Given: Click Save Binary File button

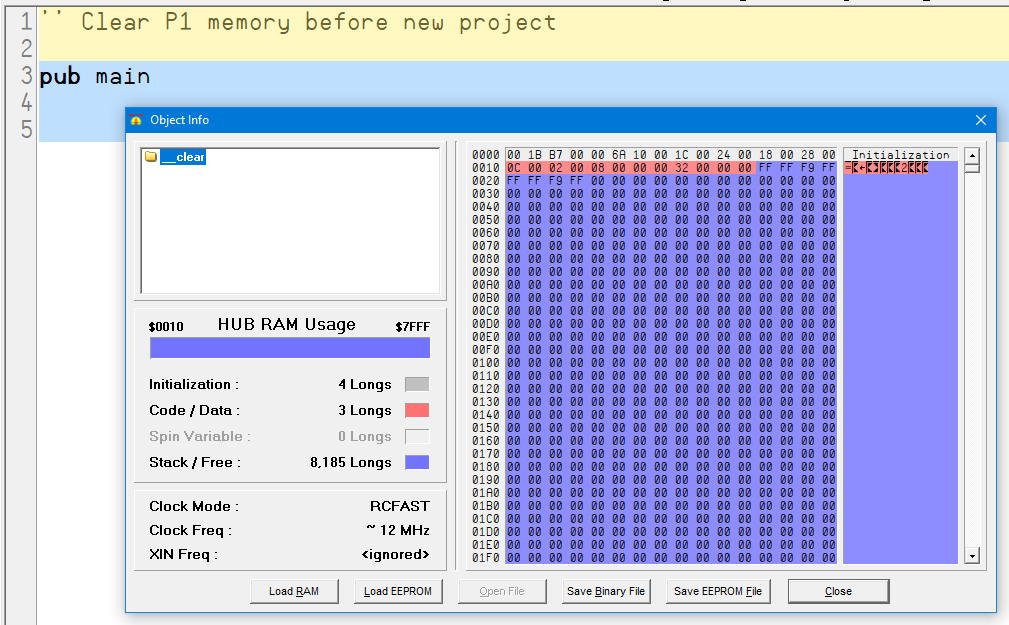Looking at the screenshot, I should 606,591.
